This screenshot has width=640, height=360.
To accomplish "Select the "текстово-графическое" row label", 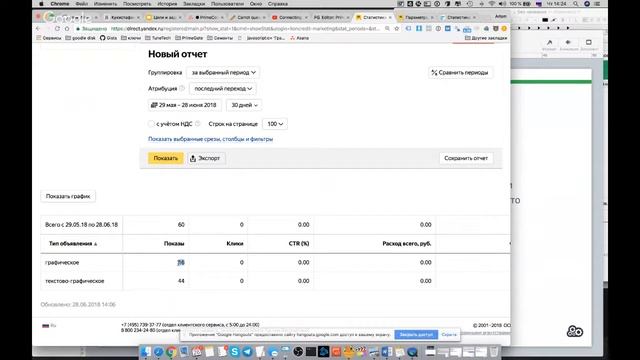I will (75, 281).
